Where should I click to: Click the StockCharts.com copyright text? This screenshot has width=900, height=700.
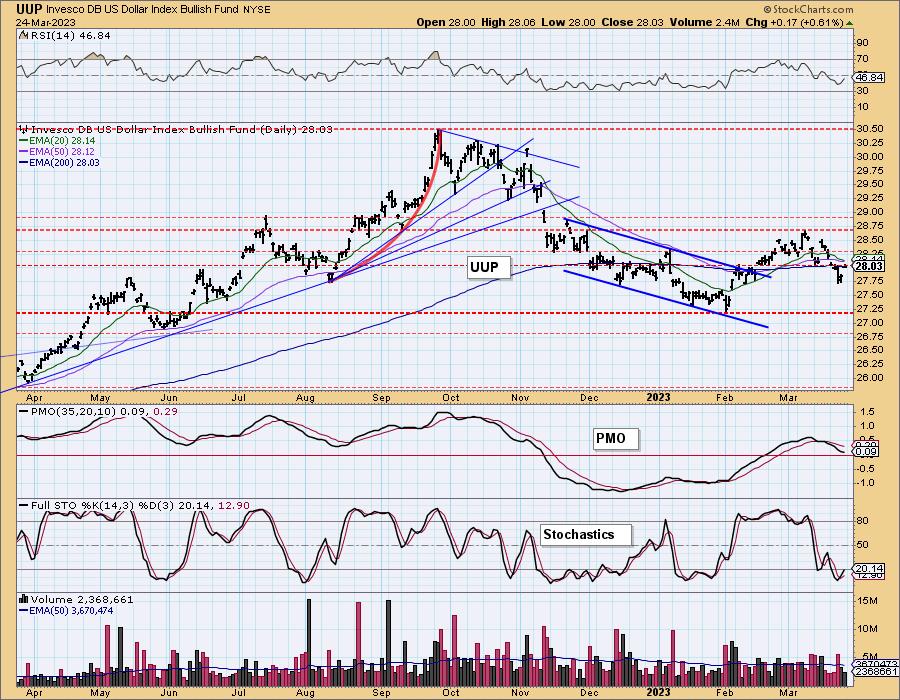pyautogui.click(x=808, y=10)
